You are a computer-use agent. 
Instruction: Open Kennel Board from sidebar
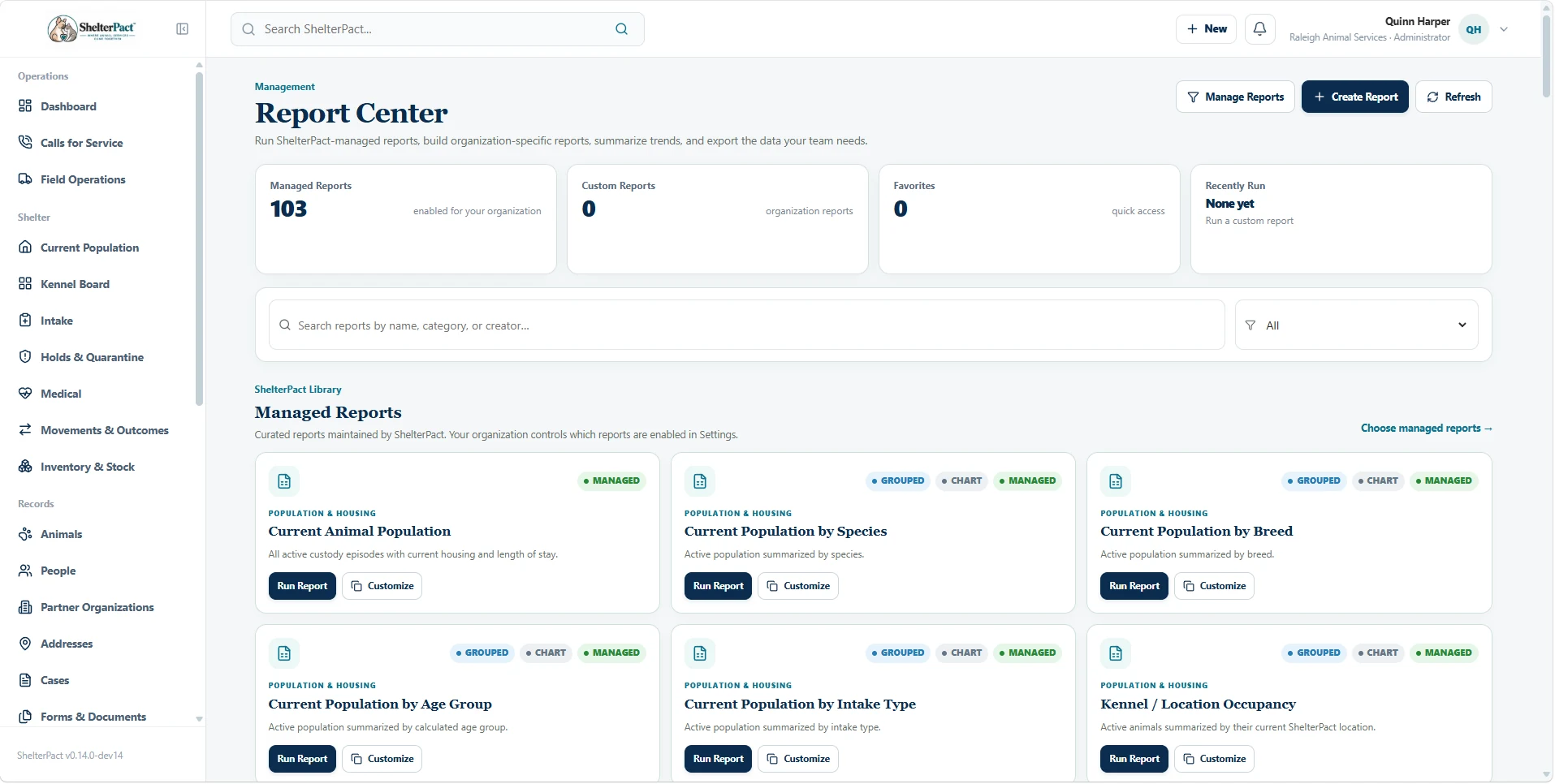pyautogui.click(x=75, y=284)
